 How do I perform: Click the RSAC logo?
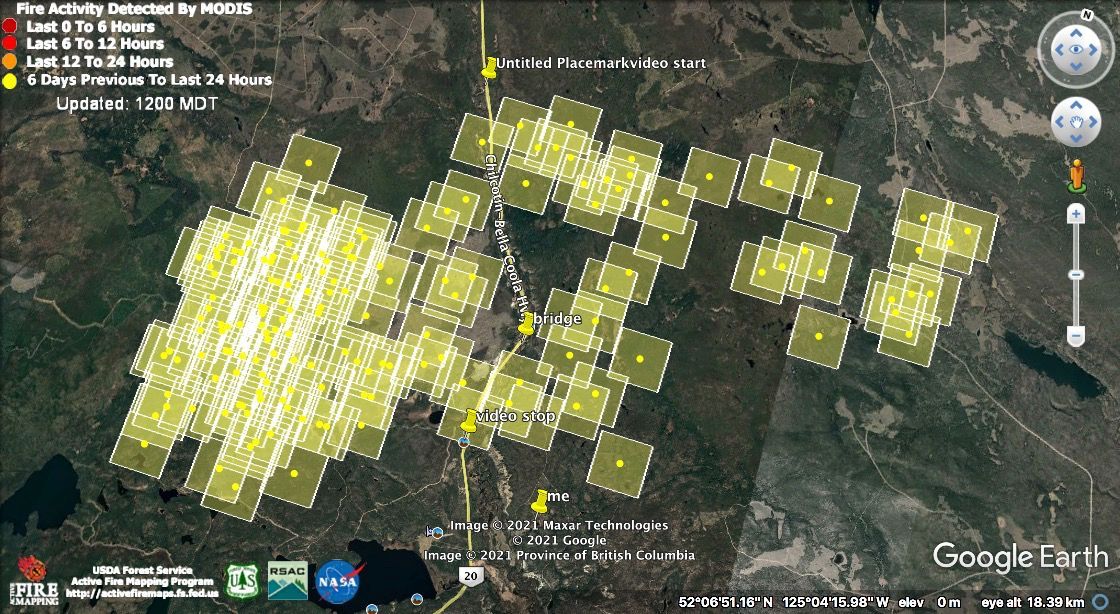coord(288,580)
